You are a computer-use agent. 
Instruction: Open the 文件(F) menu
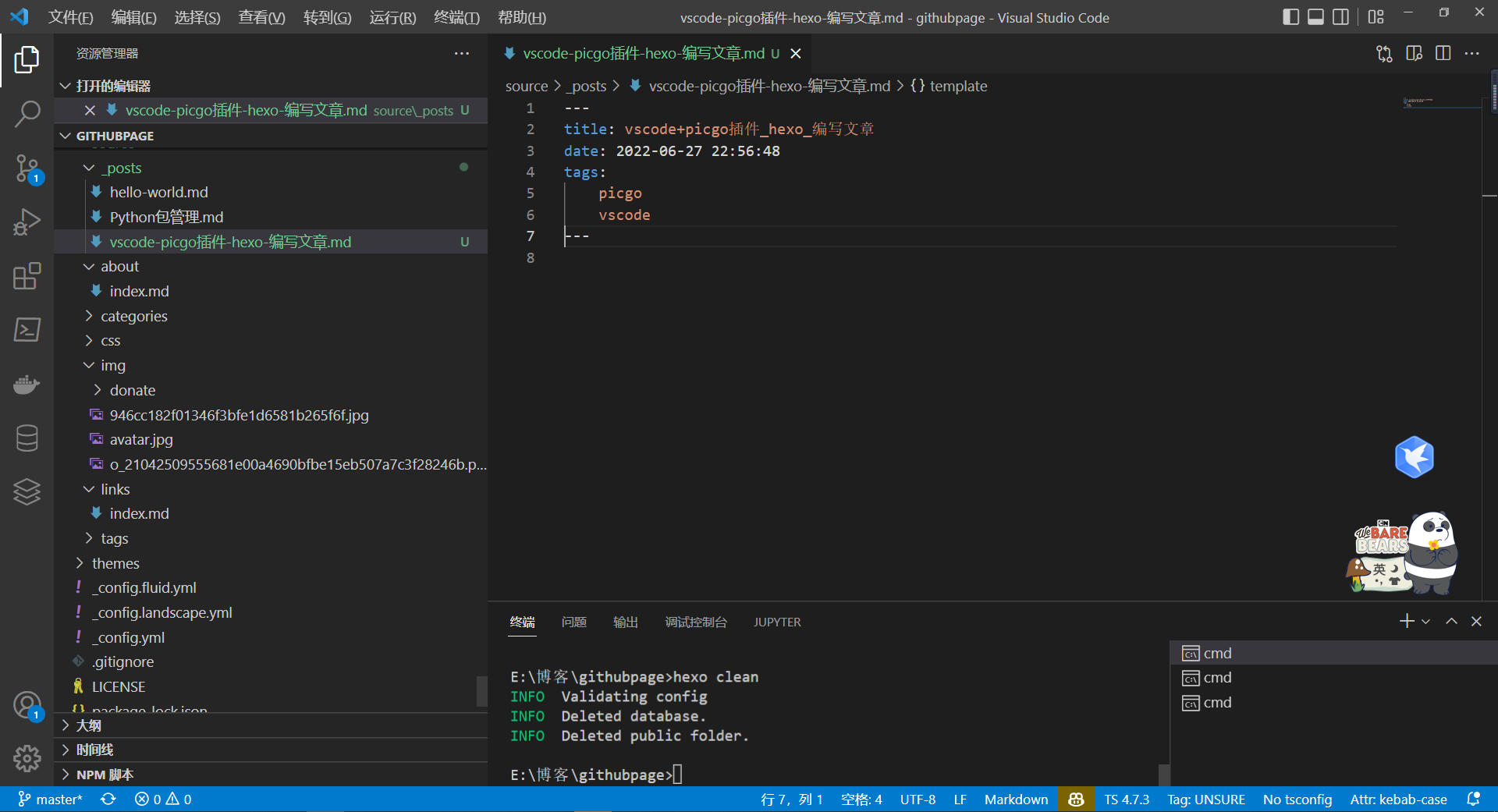tap(70, 17)
